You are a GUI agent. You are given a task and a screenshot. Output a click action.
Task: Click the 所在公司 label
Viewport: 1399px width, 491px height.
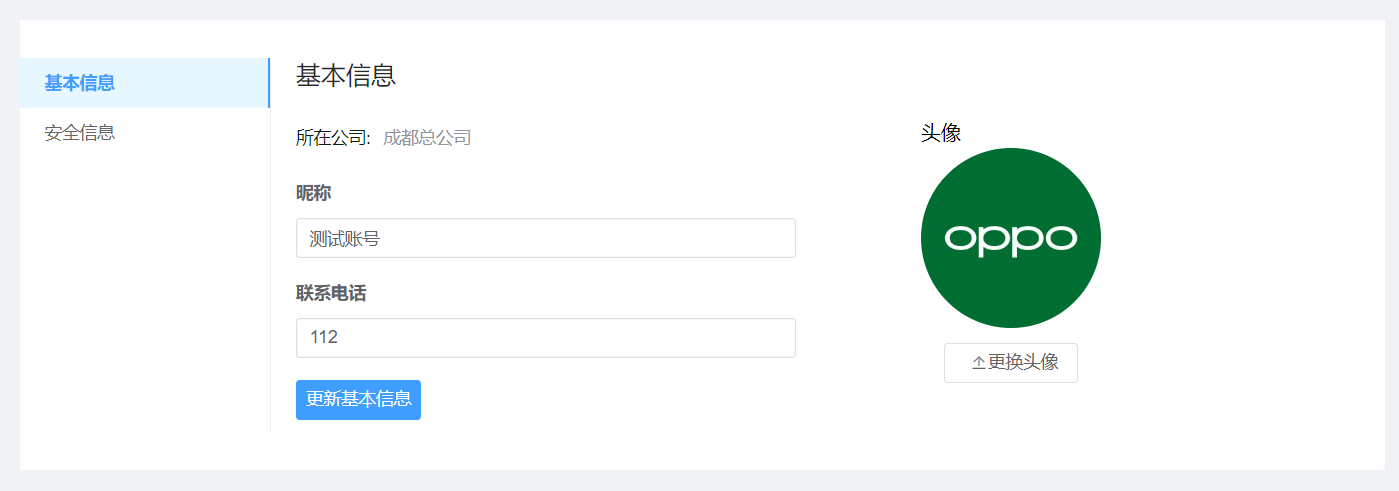(x=334, y=138)
